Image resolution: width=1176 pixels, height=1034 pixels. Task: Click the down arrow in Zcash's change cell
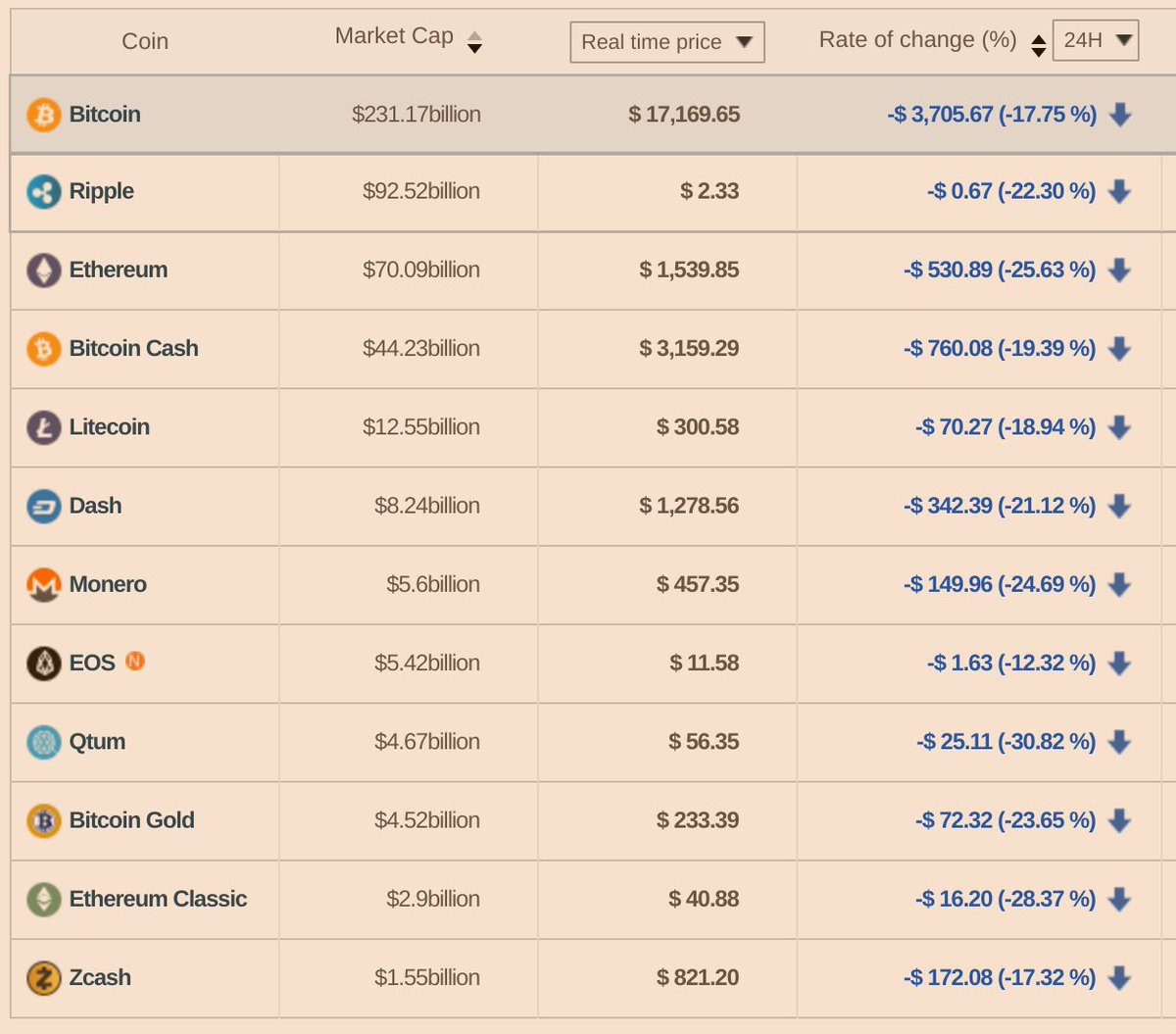pos(1119,978)
